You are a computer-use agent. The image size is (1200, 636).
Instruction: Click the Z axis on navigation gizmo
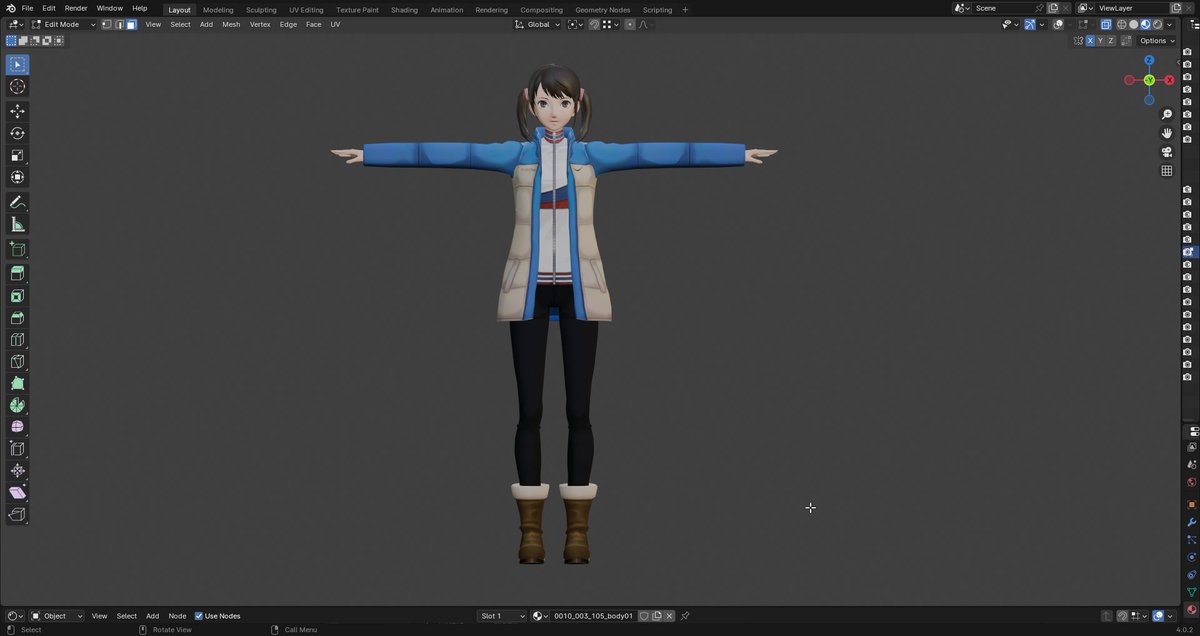tap(1149, 60)
